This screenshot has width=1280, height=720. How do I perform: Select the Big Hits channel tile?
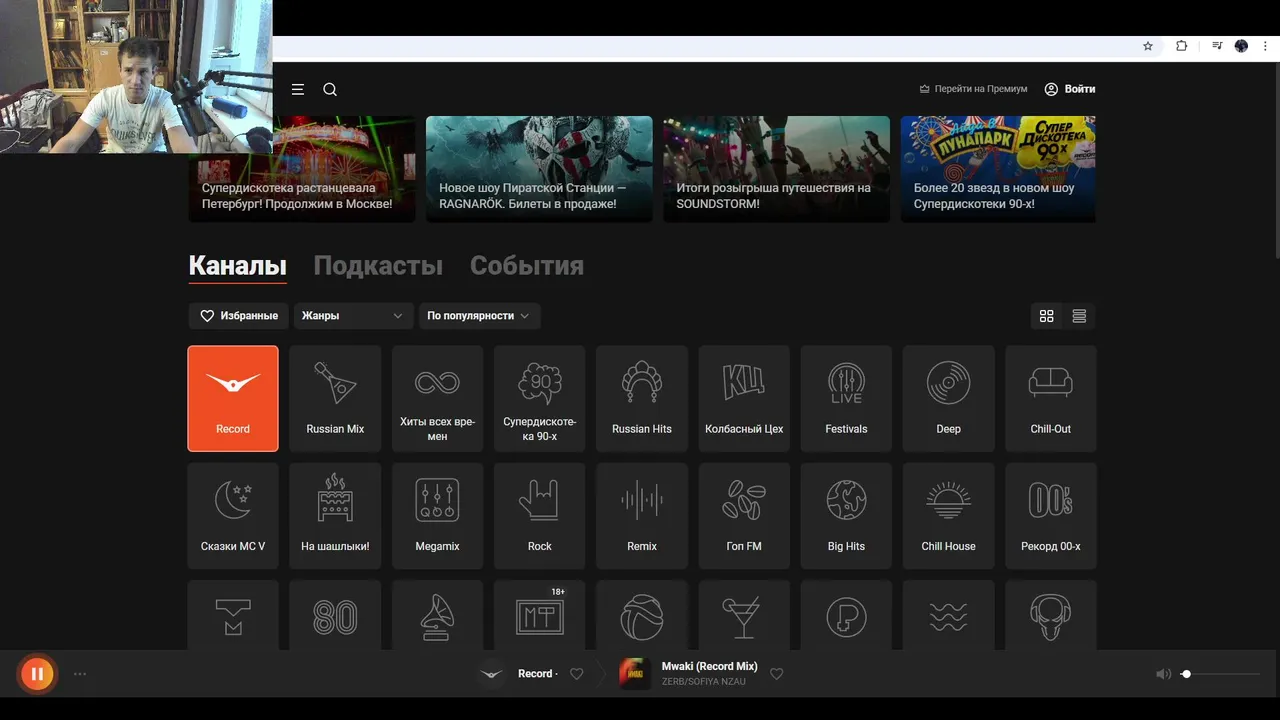(846, 516)
